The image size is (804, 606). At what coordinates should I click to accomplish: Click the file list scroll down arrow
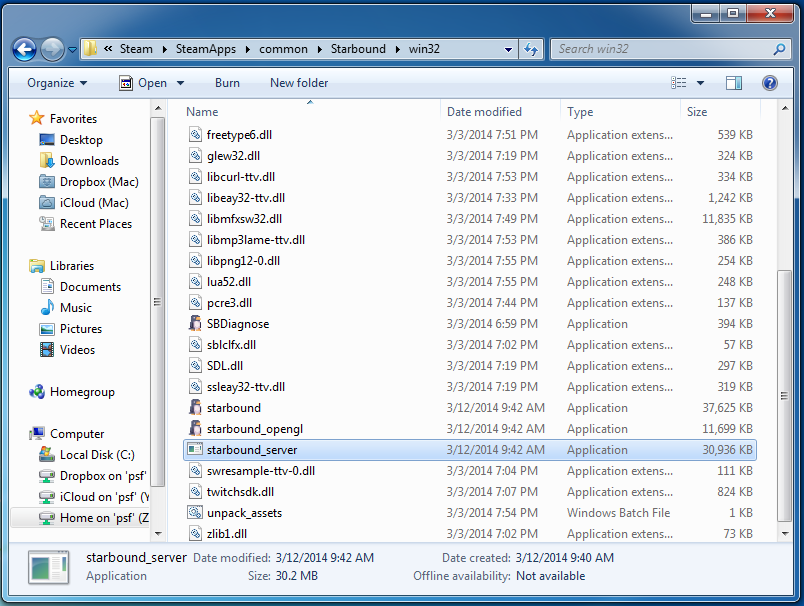click(785, 534)
